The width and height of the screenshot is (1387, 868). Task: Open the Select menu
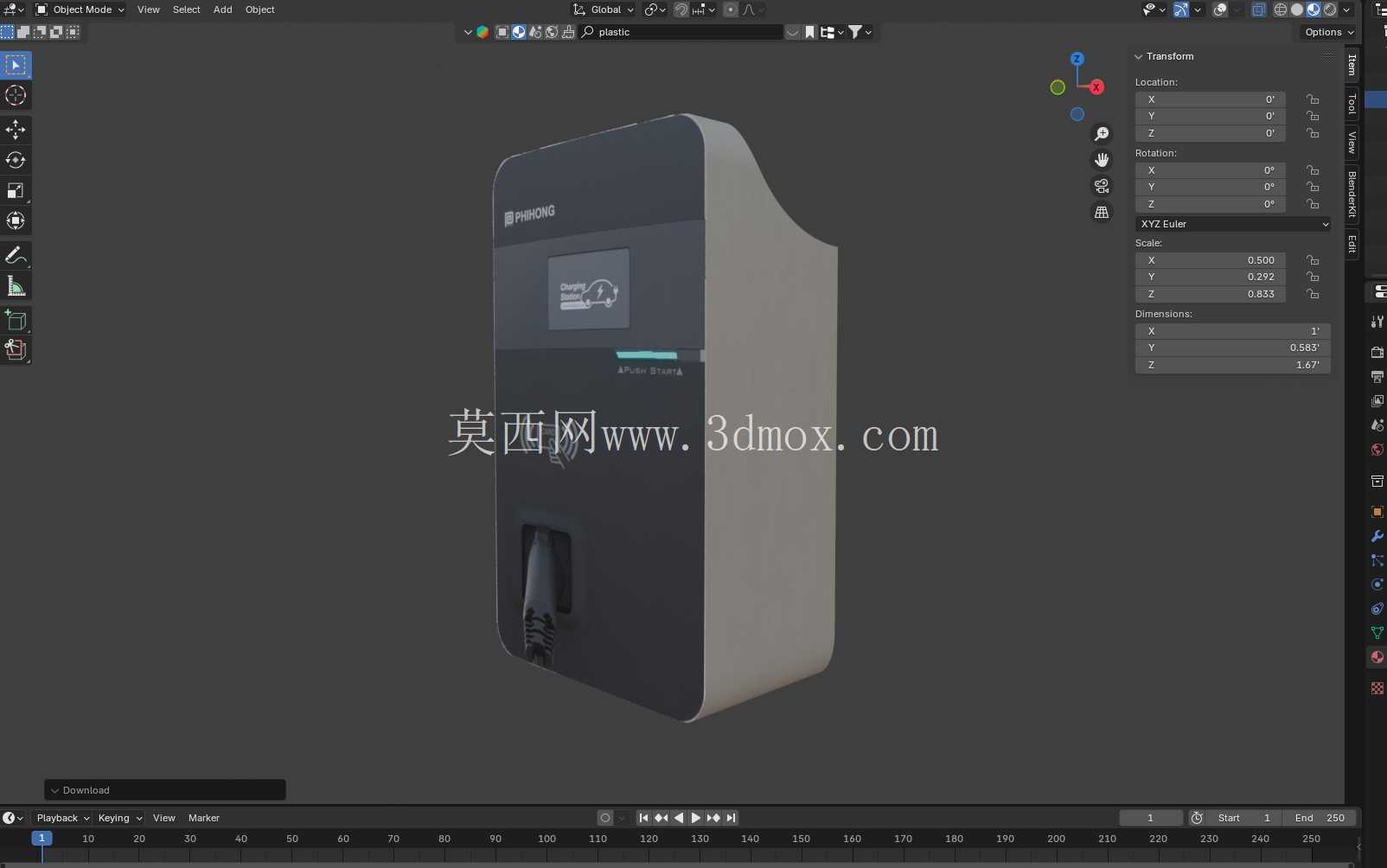tap(186, 10)
